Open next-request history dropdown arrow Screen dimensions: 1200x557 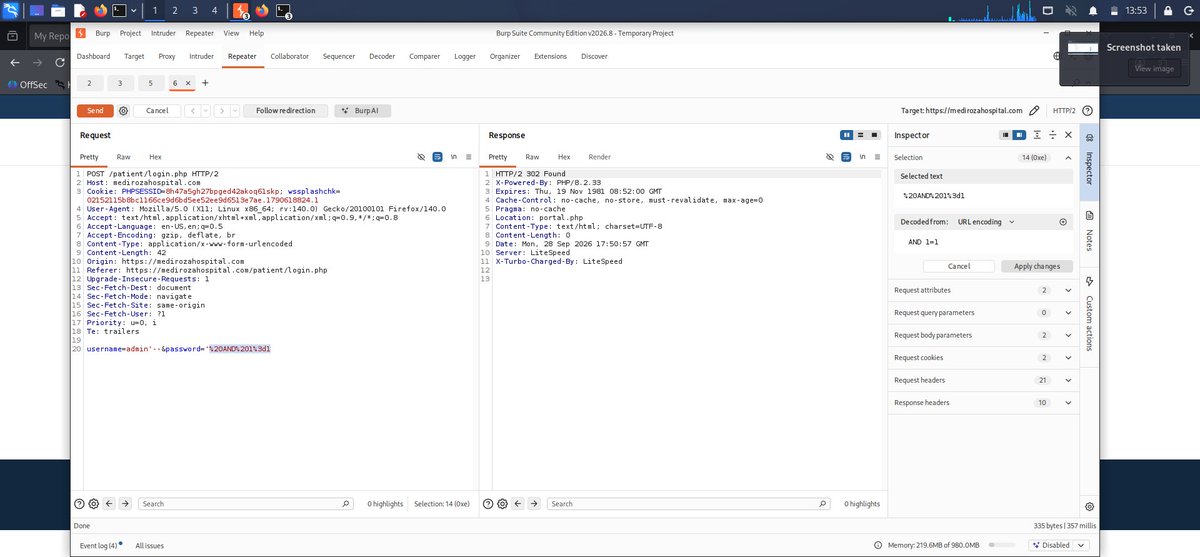click(x=233, y=111)
